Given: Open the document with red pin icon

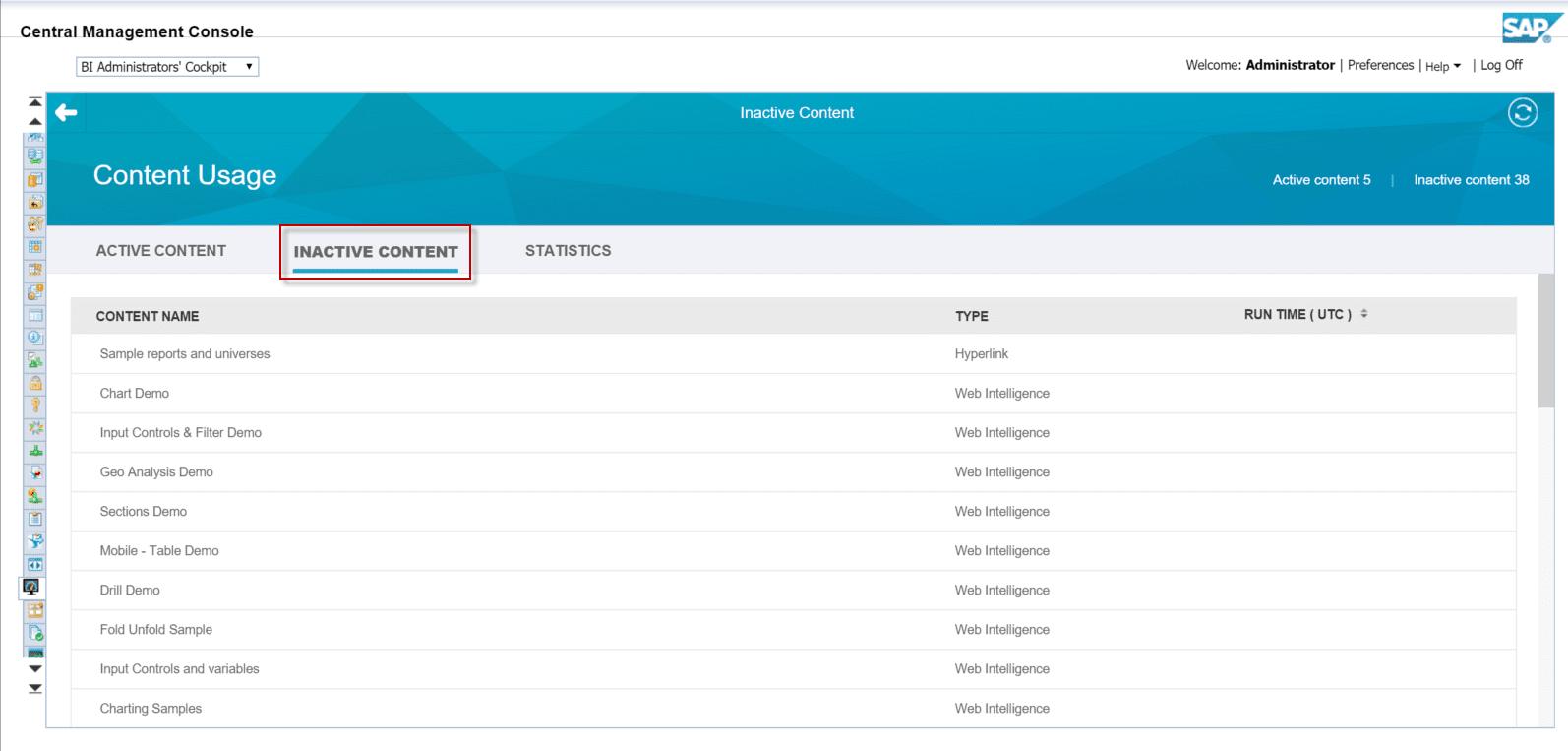Looking at the screenshot, I should [35, 473].
